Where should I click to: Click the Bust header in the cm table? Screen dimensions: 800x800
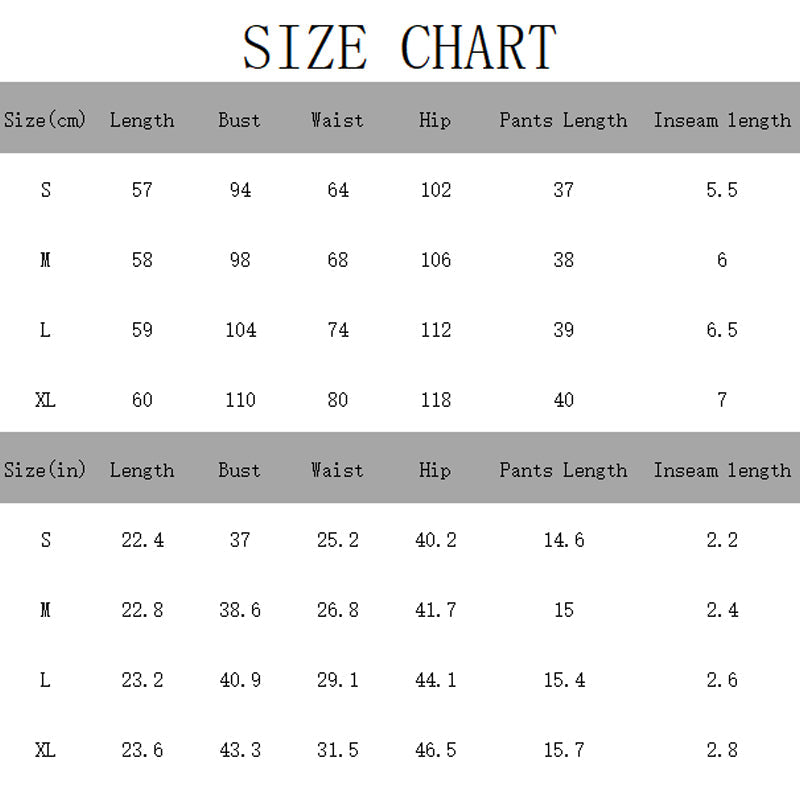coord(239,120)
